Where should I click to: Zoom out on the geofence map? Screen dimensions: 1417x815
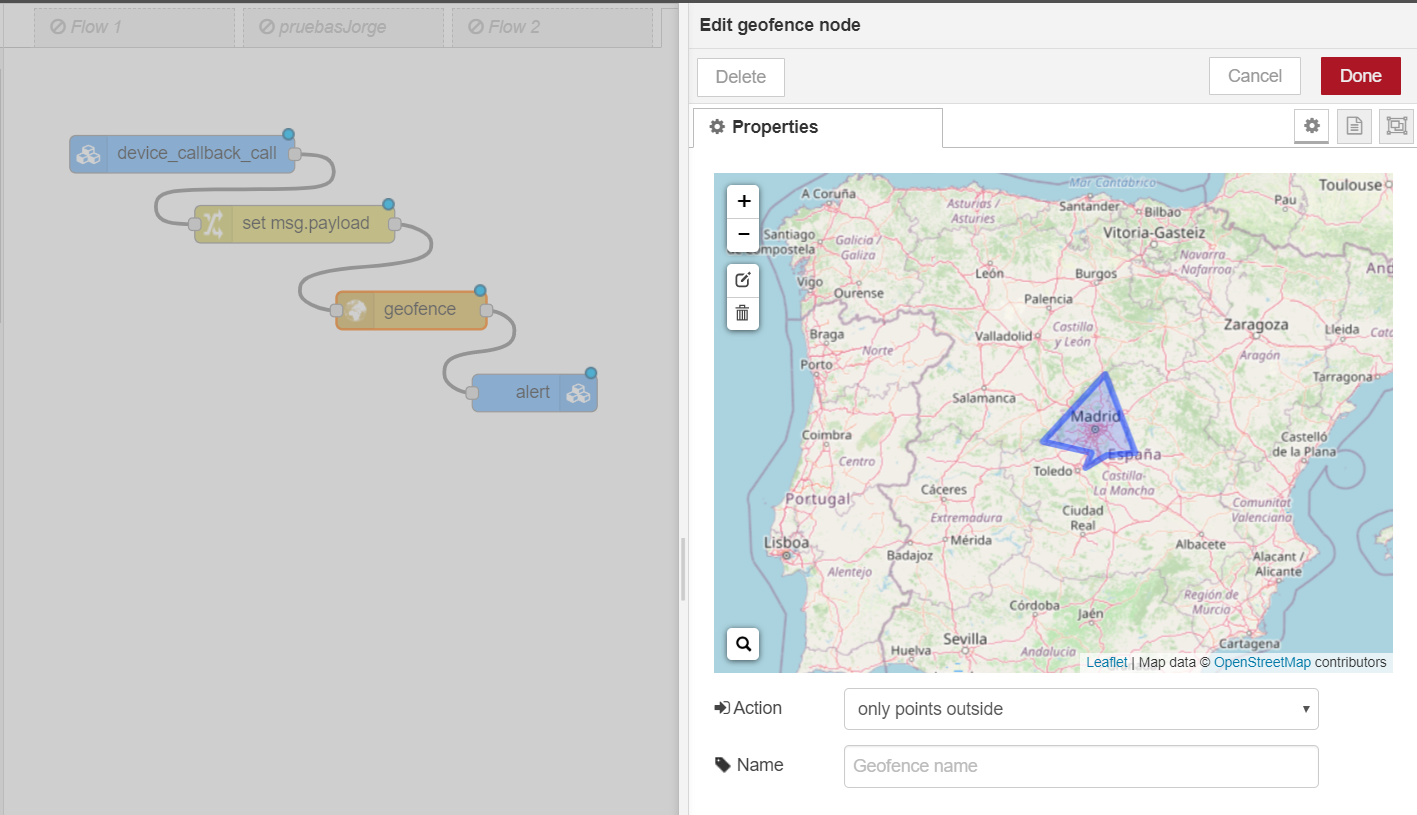743,235
